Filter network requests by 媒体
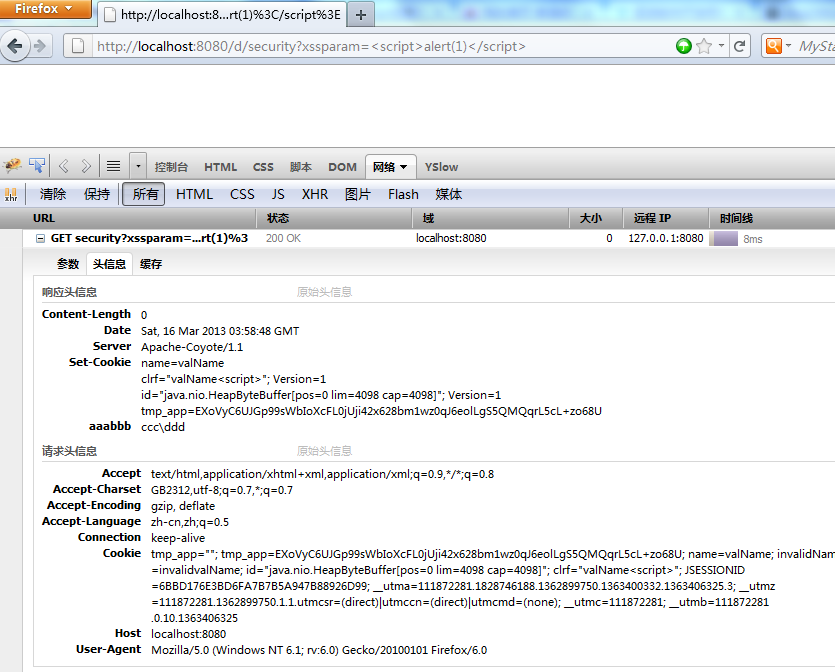 (x=448, y=194)
